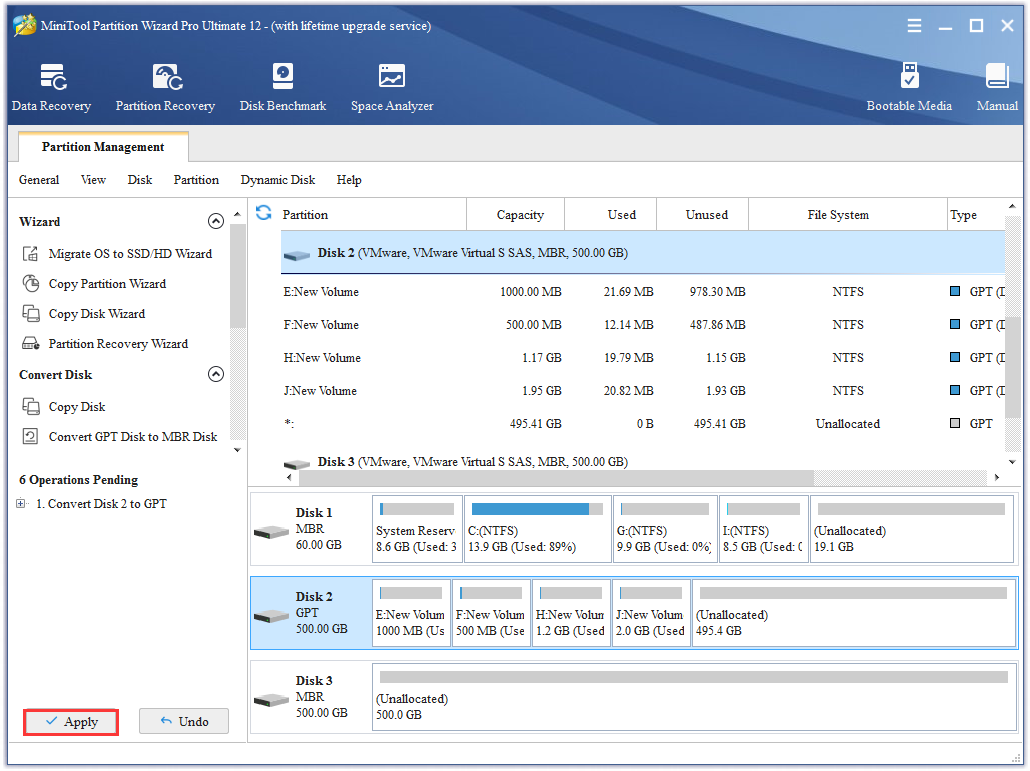The height and width of the screenshot is (771, 1030).
Task: Collapse the Wizard section
Action: [x=215, y=221]
